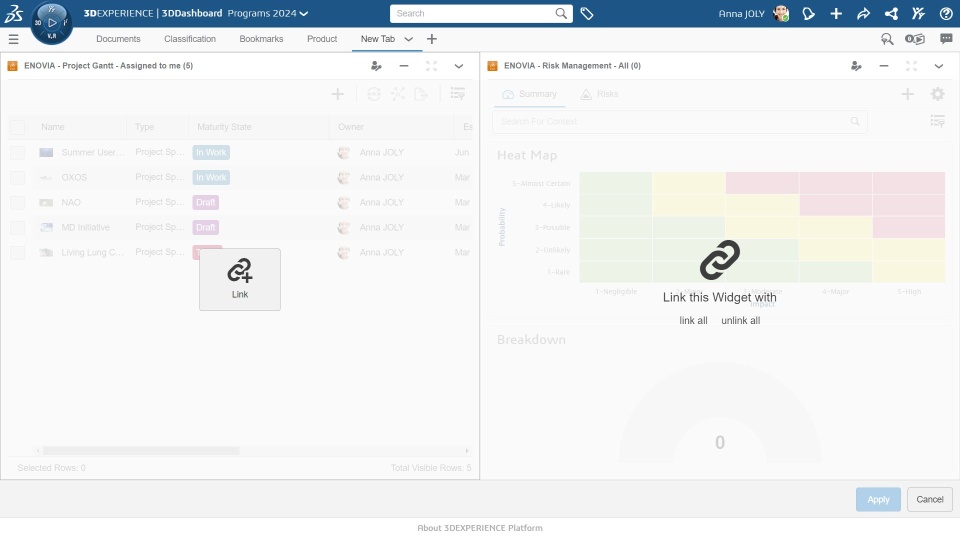The width and height of the screenshot is (960, 540).
Task: Open the dashboard search people icon
Action: coord(887,39)
